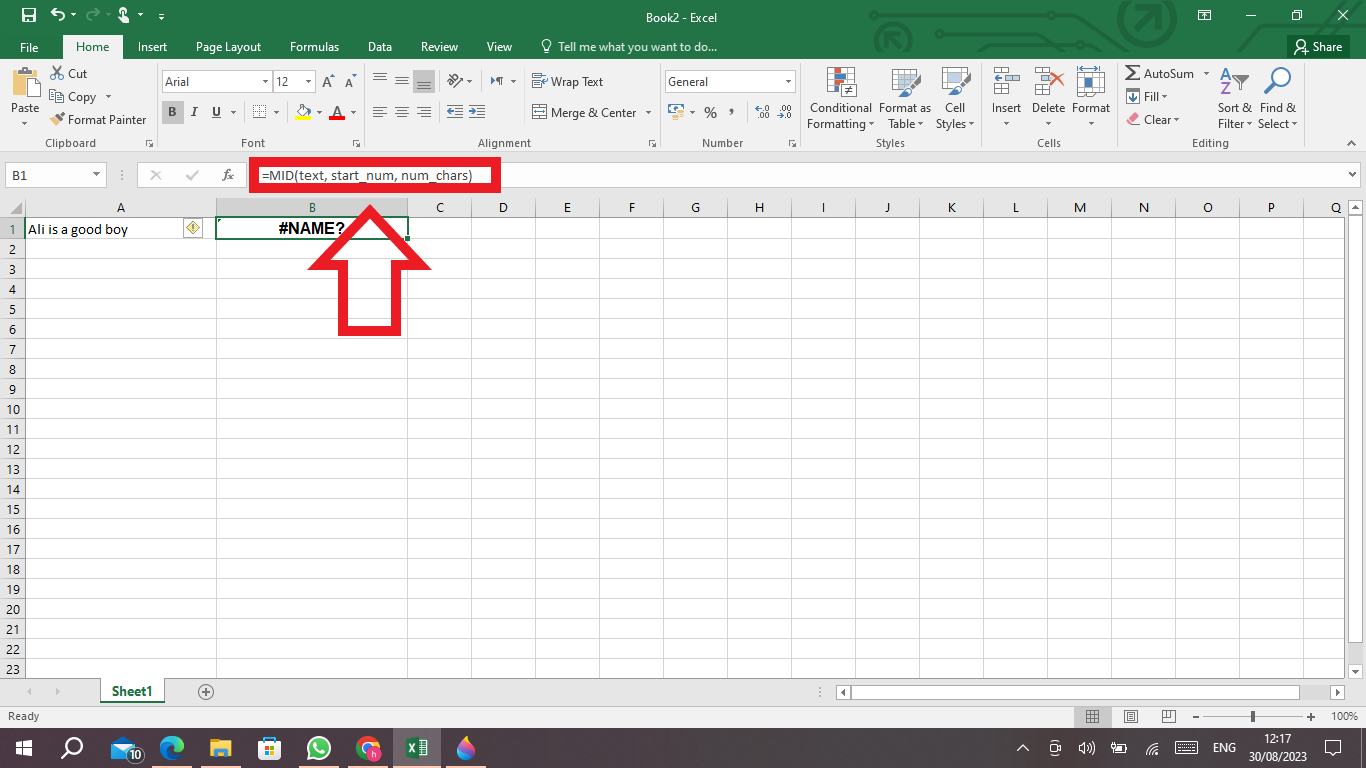Open the Number Format dropdown showing General
1366x768 pixels.
click(x=787, y=81)
